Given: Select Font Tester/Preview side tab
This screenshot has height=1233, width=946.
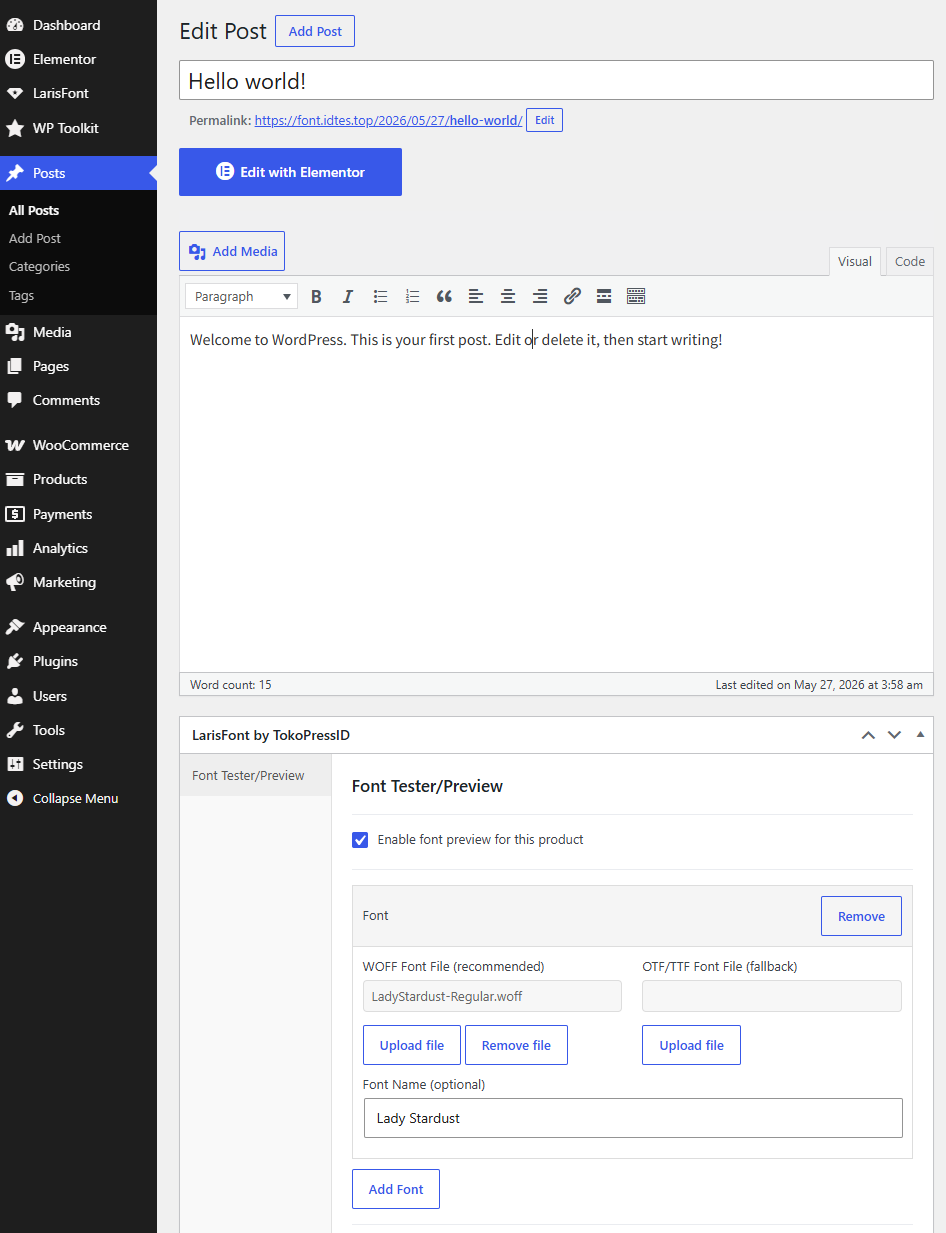Looking at the screenshot, I should coord(255,775).
